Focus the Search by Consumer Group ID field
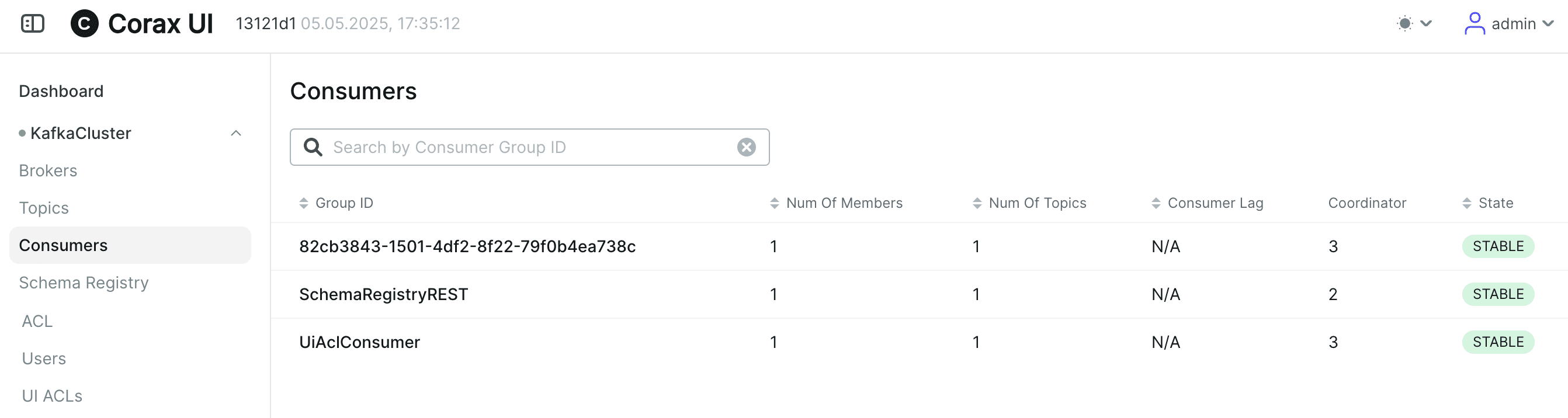The width and height of the screenshot is (1568, 418). click(x=529, y=147)
